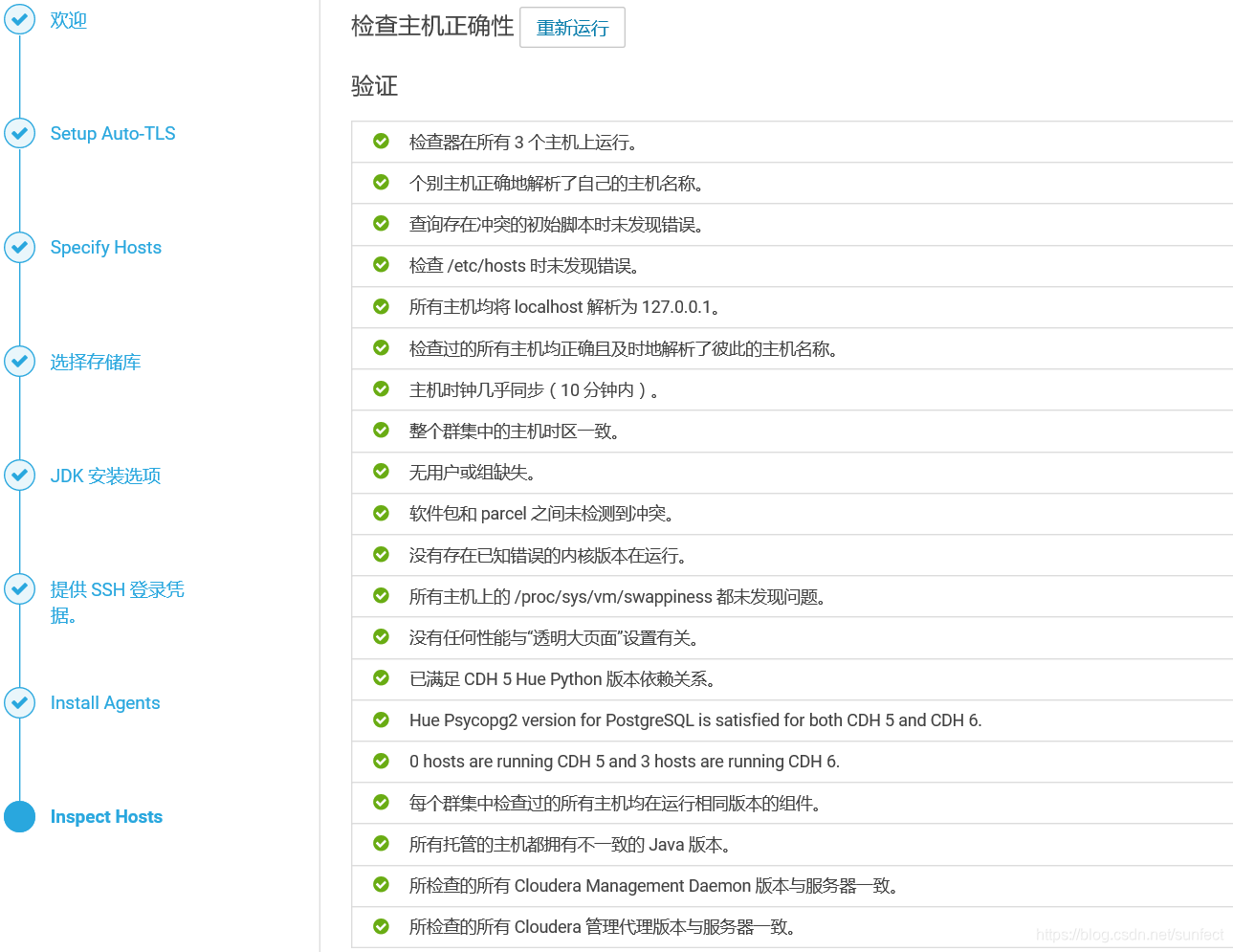Click the 检查主机正确性 page title
1233x952 pixels.
click(432, 26)
